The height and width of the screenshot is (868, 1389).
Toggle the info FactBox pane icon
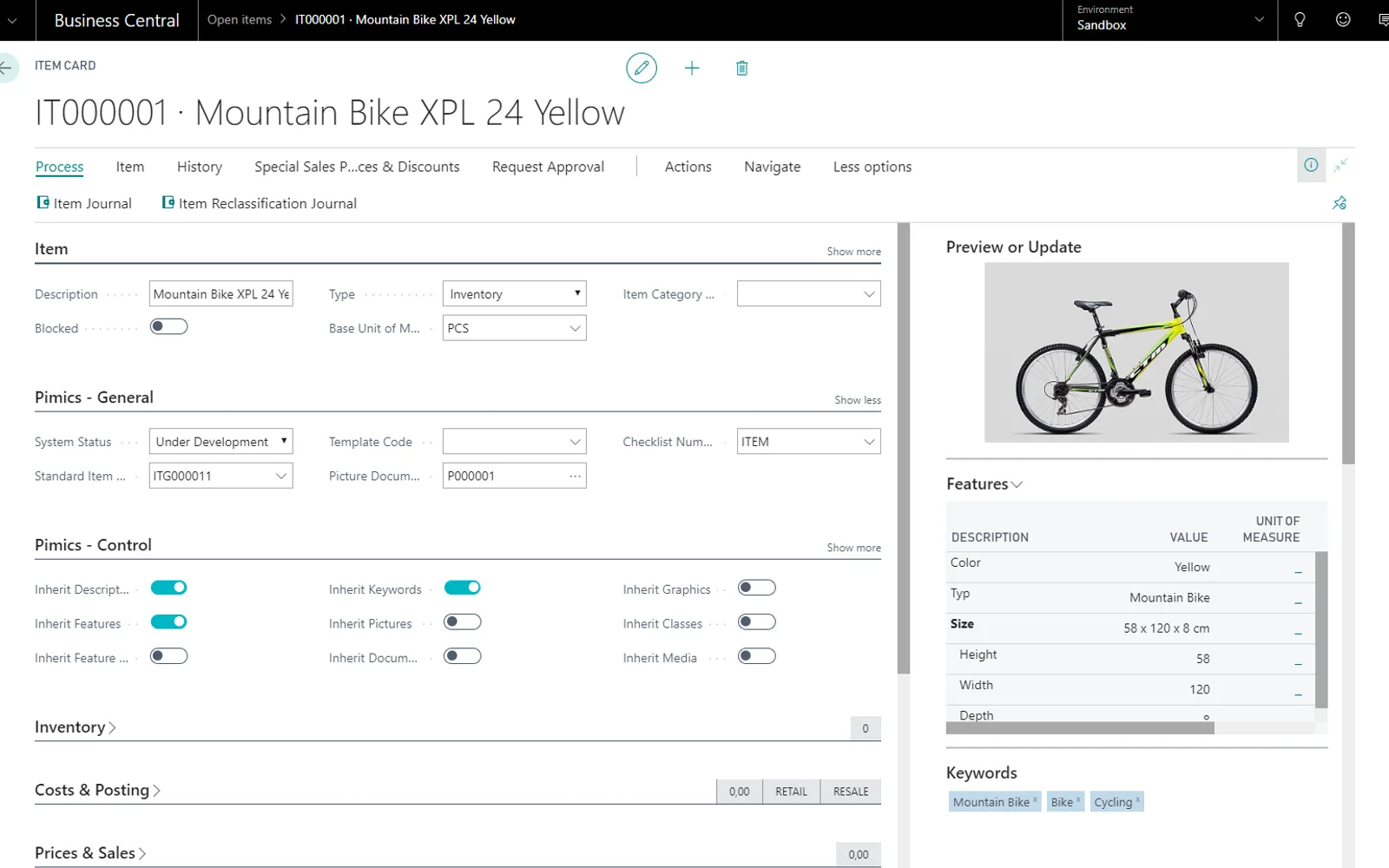click(1311, 165)
